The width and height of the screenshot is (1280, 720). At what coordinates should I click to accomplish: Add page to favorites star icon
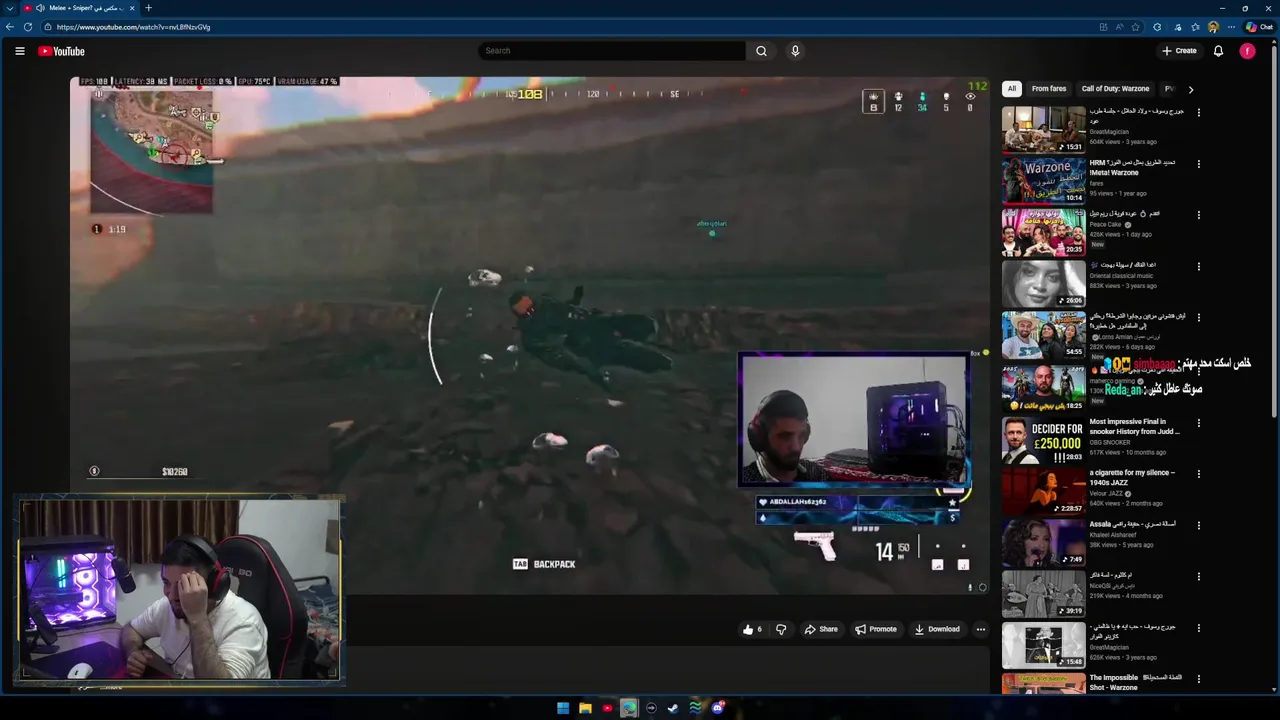coord(1135,27)
